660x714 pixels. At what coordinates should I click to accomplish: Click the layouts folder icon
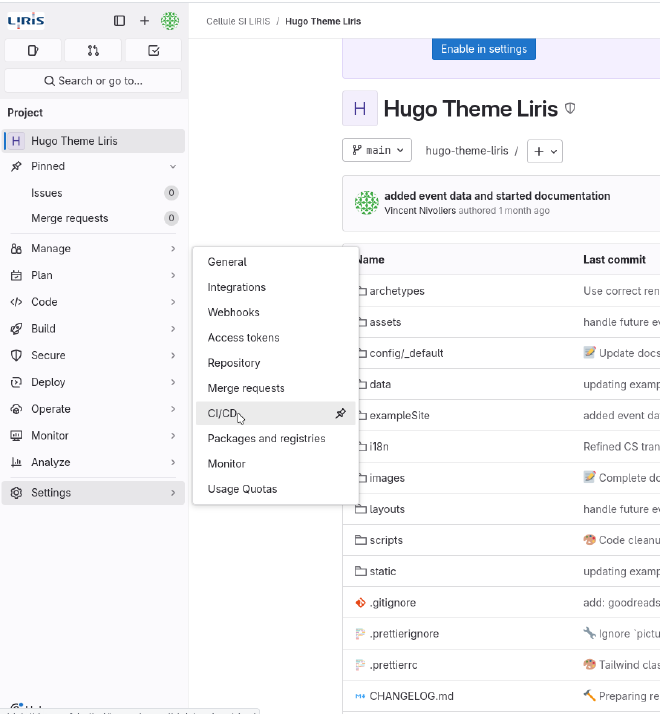pyautogui.click(x=361, y=509)
